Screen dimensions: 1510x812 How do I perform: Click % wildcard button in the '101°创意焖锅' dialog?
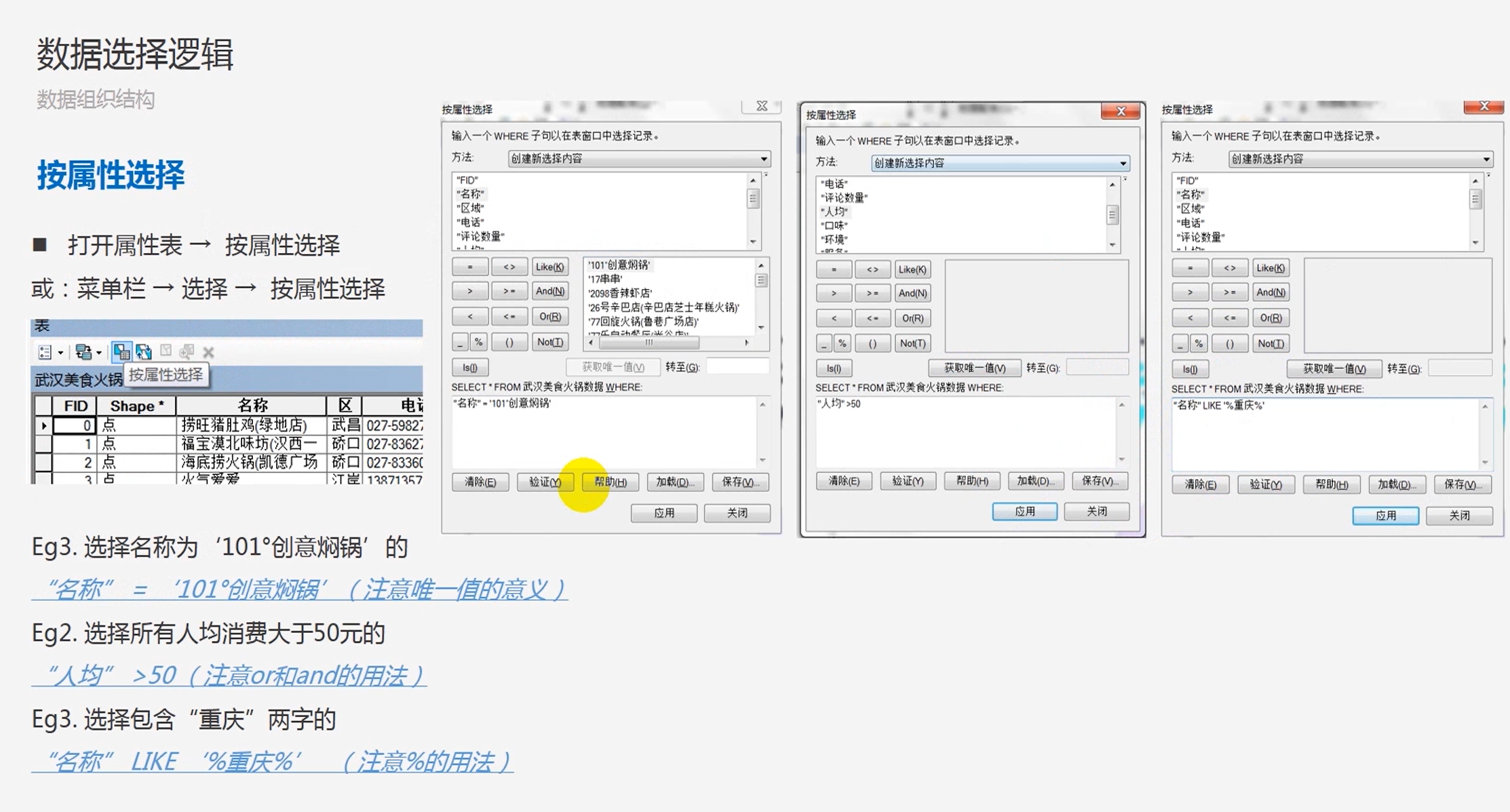click(x=479, y=342)
